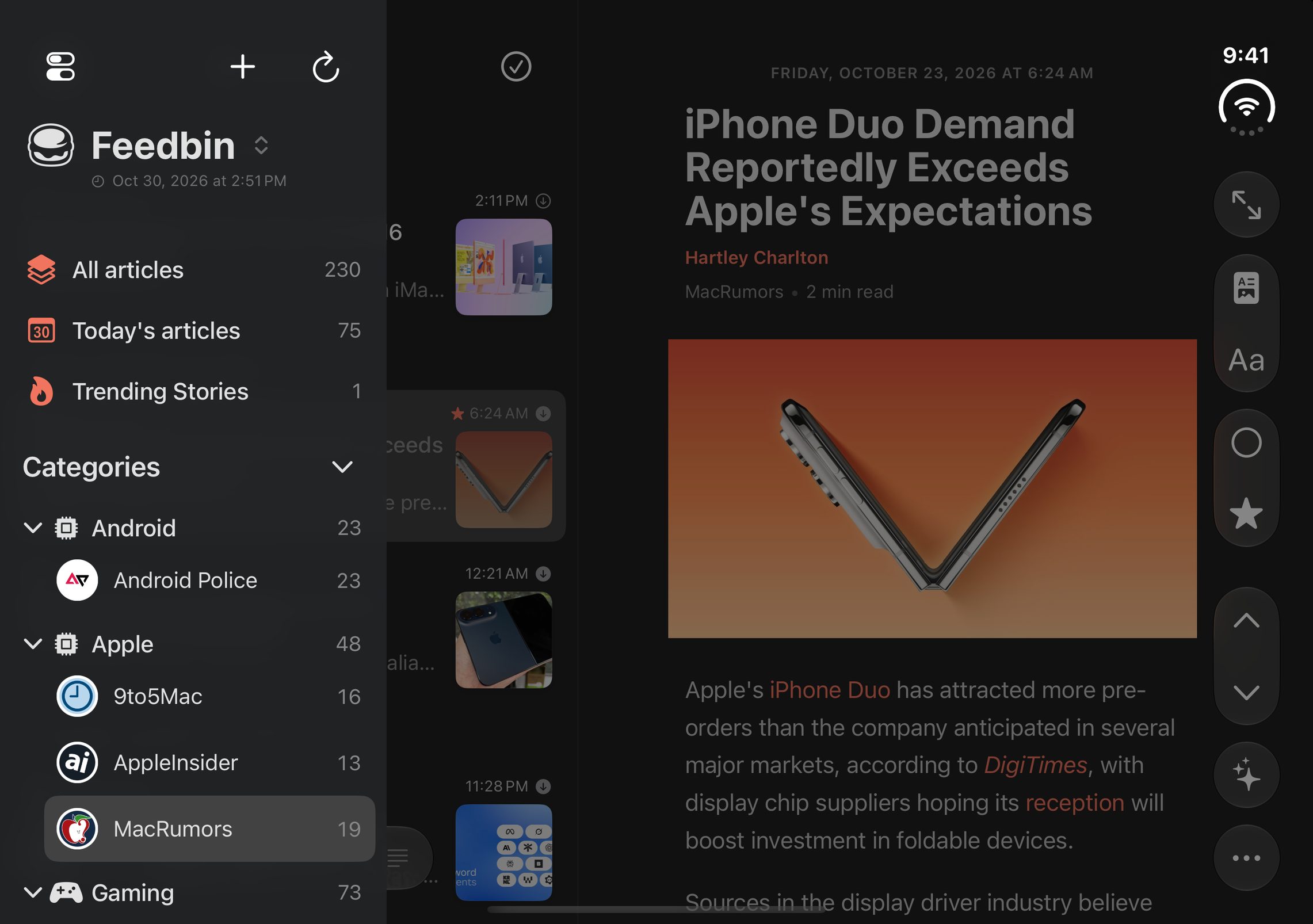
Task: Switch to reader view icon
Action: tap(1246, 288)
